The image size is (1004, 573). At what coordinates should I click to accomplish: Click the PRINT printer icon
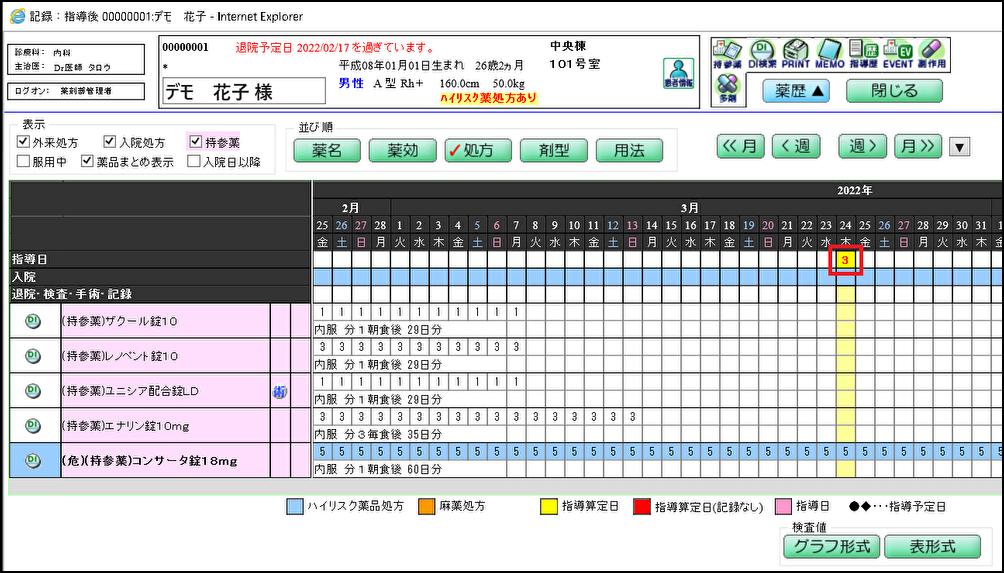click(795, 54)
